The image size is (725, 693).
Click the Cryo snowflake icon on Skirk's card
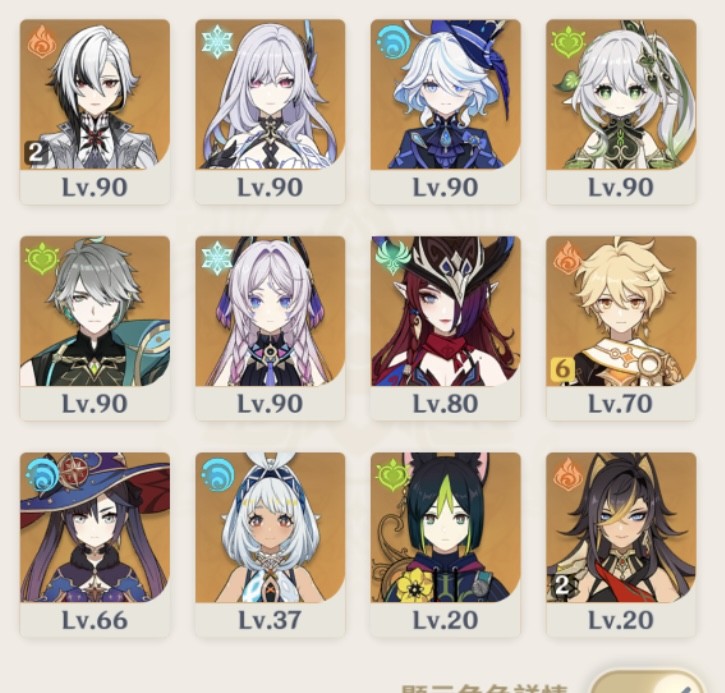217,41
